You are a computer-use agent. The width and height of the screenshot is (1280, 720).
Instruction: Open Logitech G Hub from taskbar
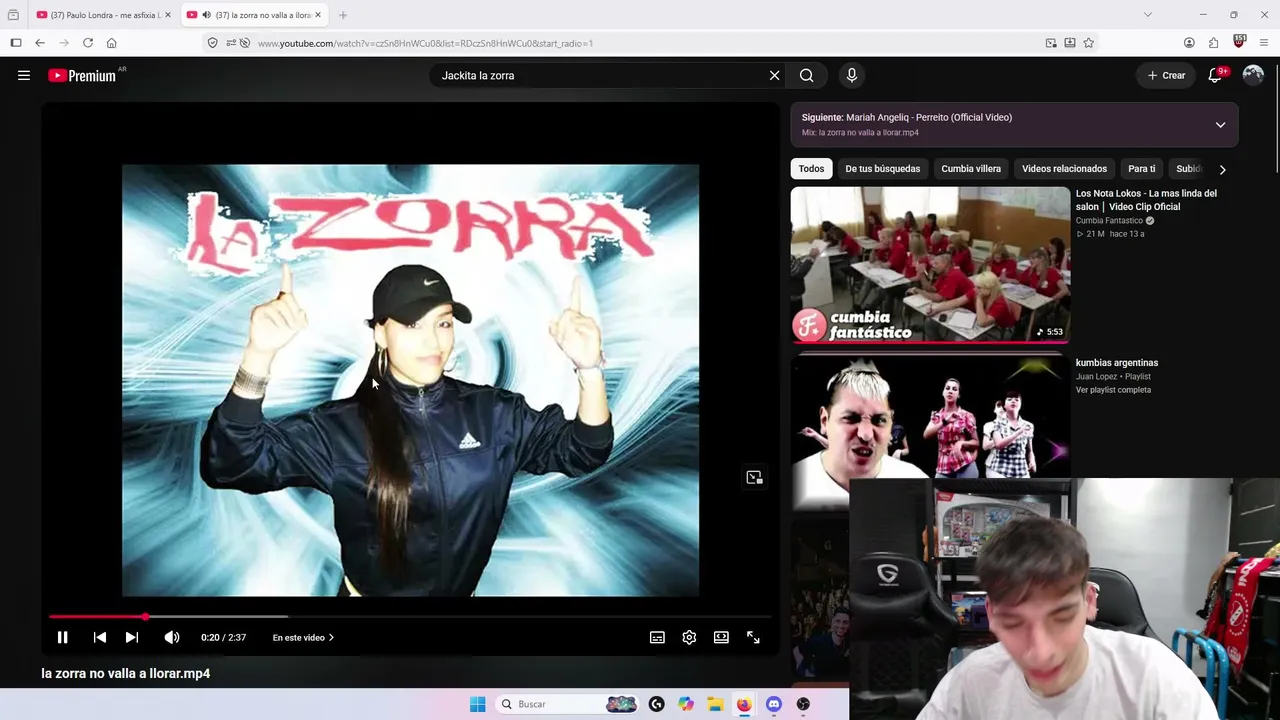(656, 704)
